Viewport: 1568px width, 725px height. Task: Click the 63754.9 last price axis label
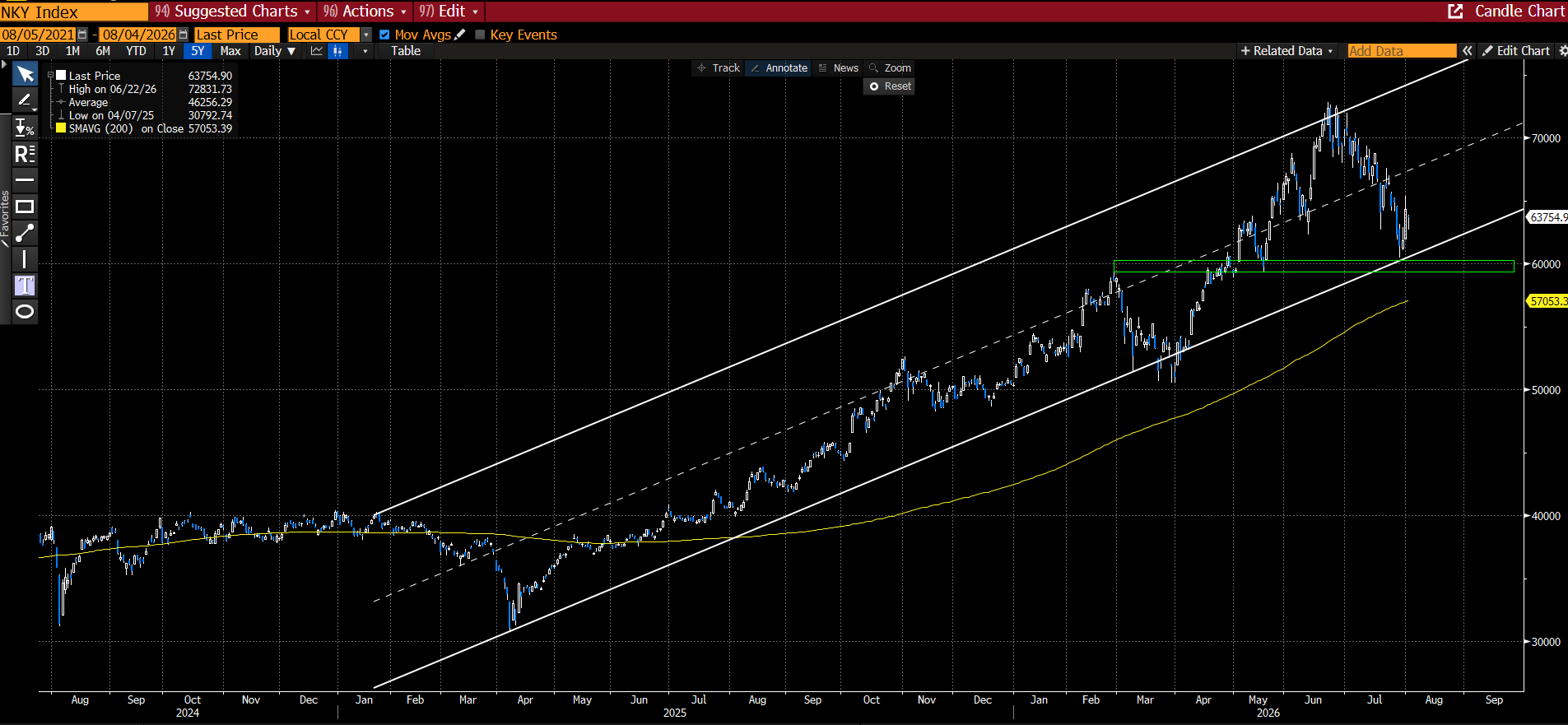1547,217
